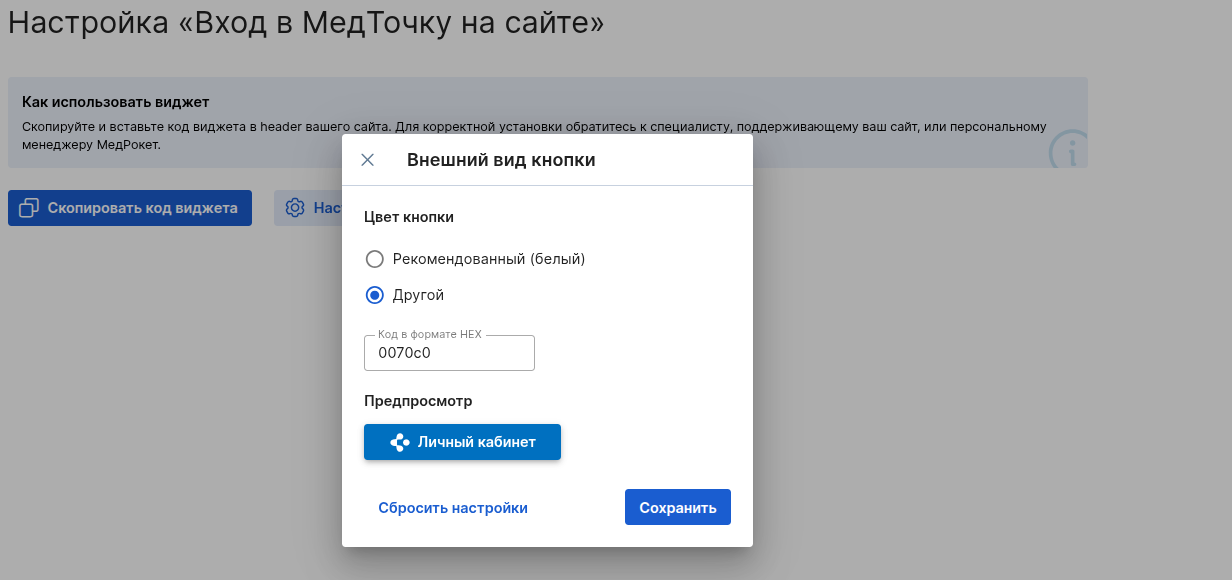Image resolution: width=1232 pixels, height=580 pixels.
Task: Focus the HEX color code input field
Action: coord(449,353)
